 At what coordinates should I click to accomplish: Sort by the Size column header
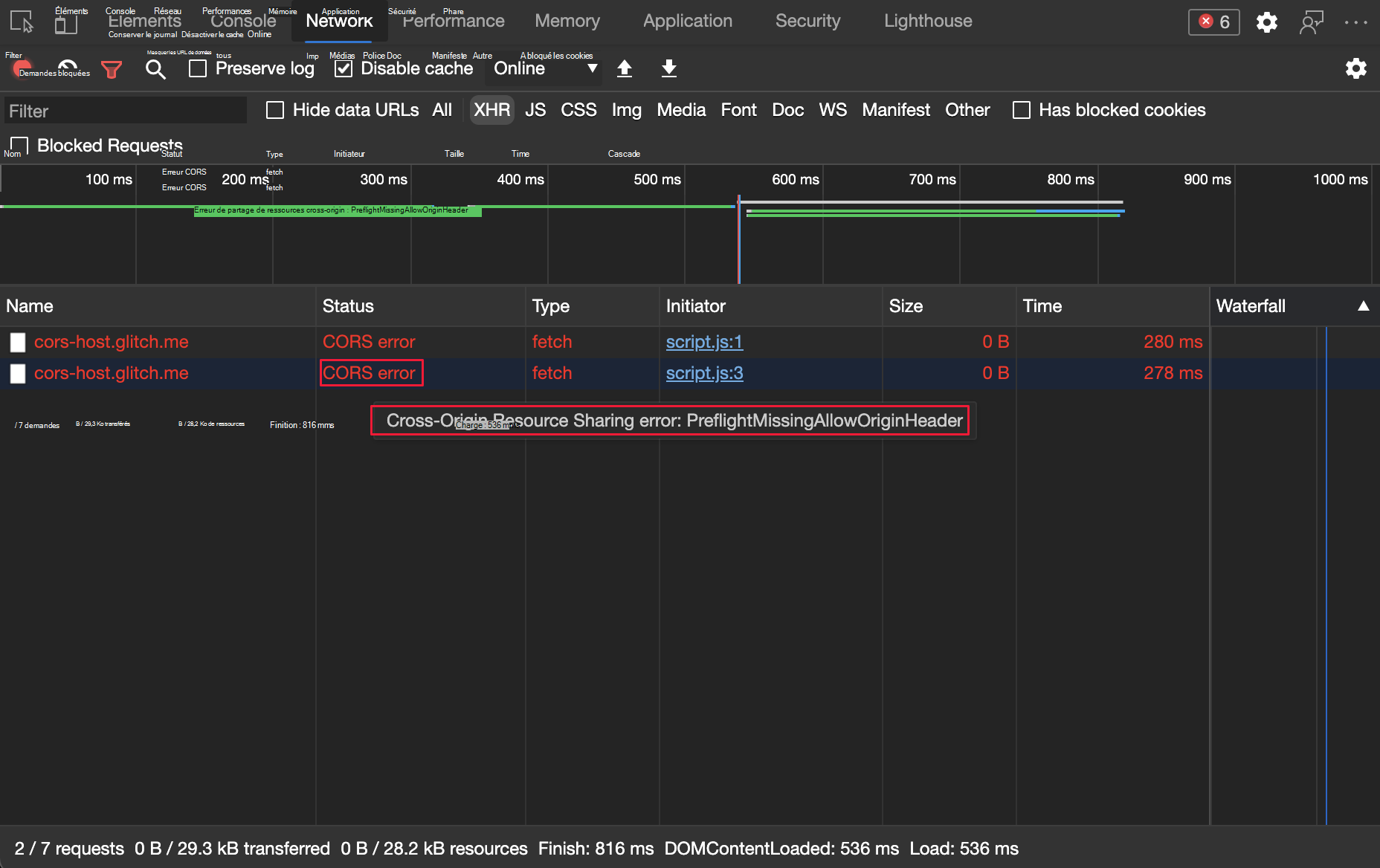pos(949,306)
